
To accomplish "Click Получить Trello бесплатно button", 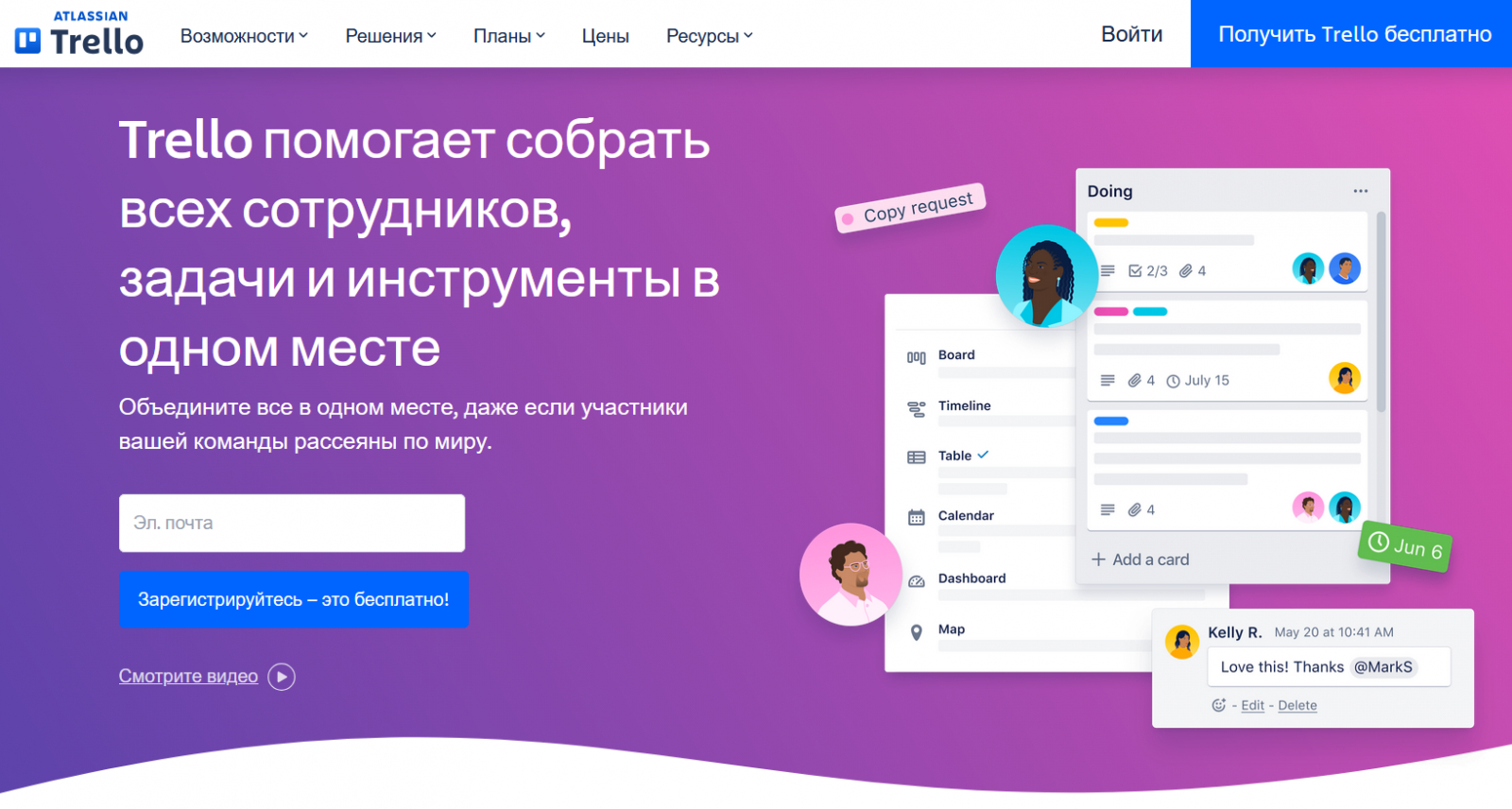I will (x=1351, y=34).
